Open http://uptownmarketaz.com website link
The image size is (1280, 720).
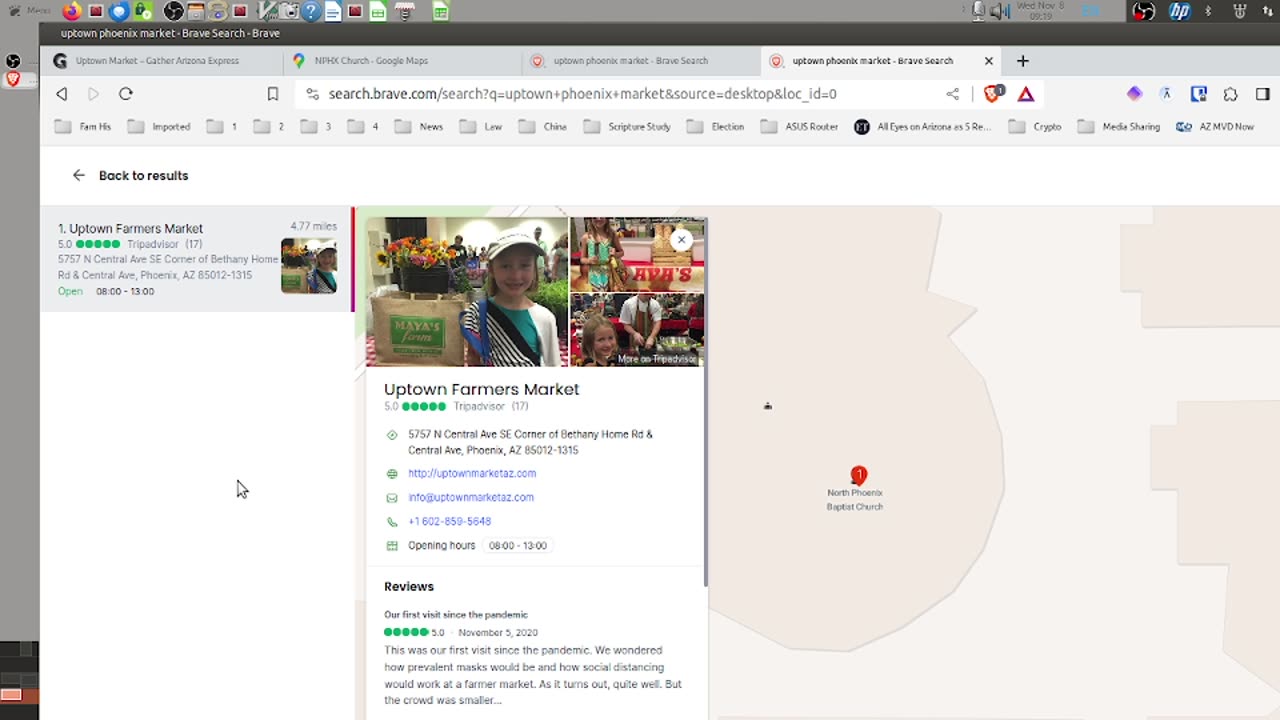472,474
